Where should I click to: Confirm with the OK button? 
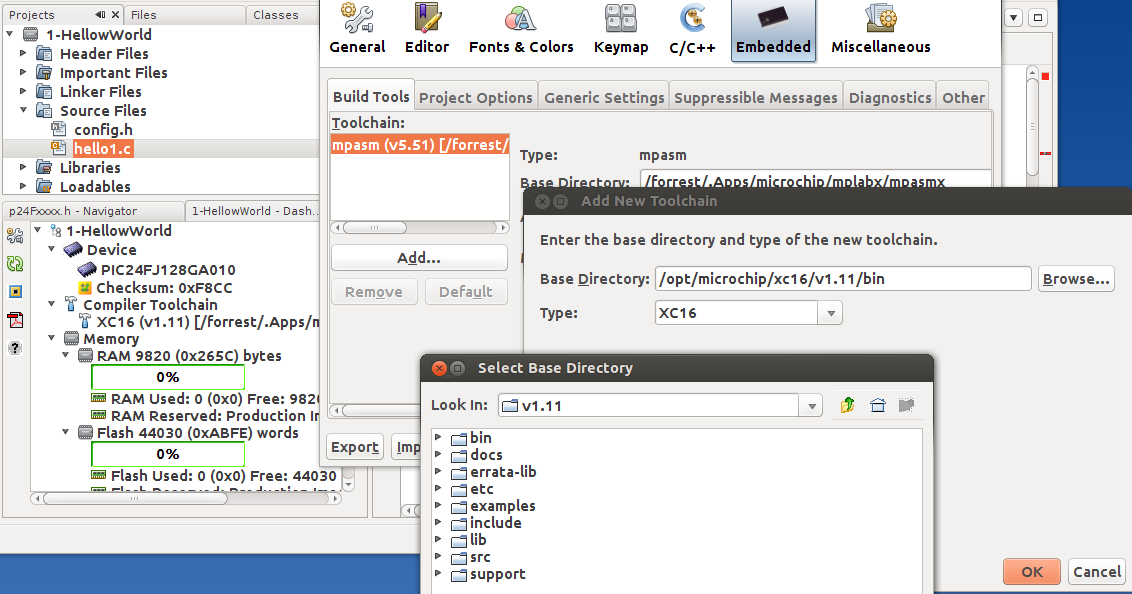tap(1032, 572)
